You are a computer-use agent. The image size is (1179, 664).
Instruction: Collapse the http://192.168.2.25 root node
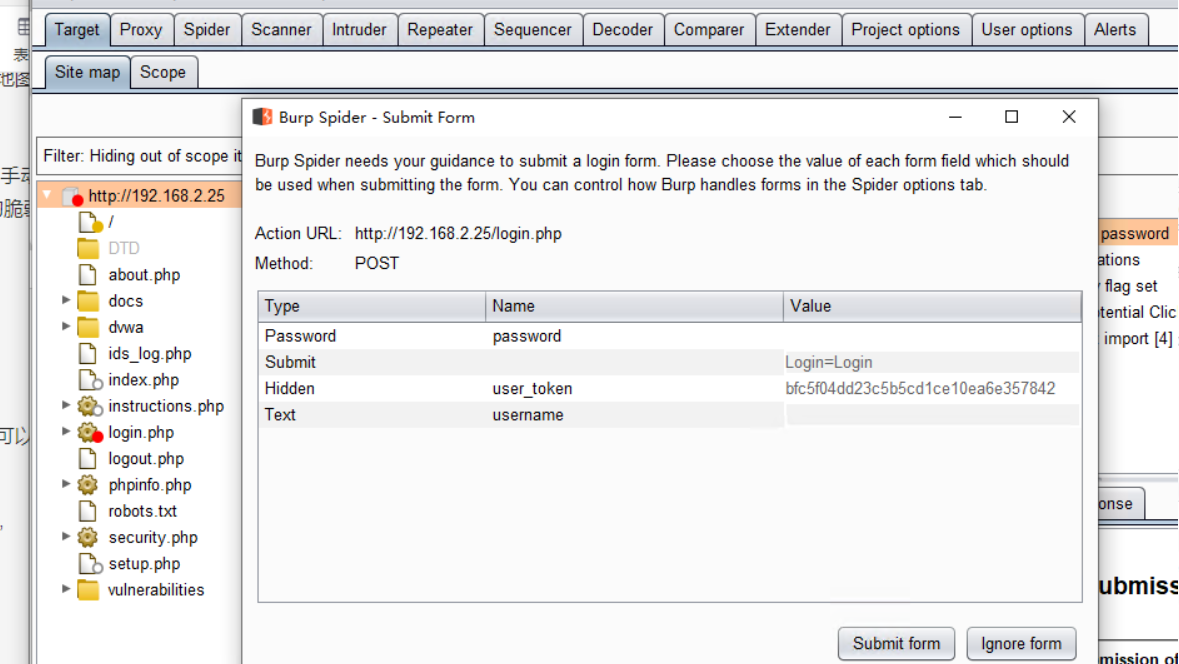click(47, 196)
